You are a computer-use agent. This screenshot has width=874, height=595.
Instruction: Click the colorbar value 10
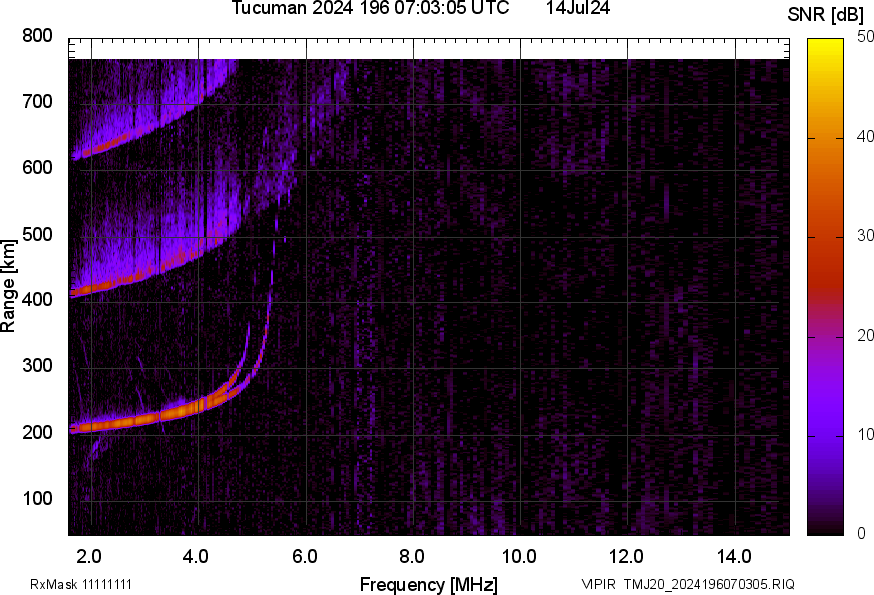[865, 434]
